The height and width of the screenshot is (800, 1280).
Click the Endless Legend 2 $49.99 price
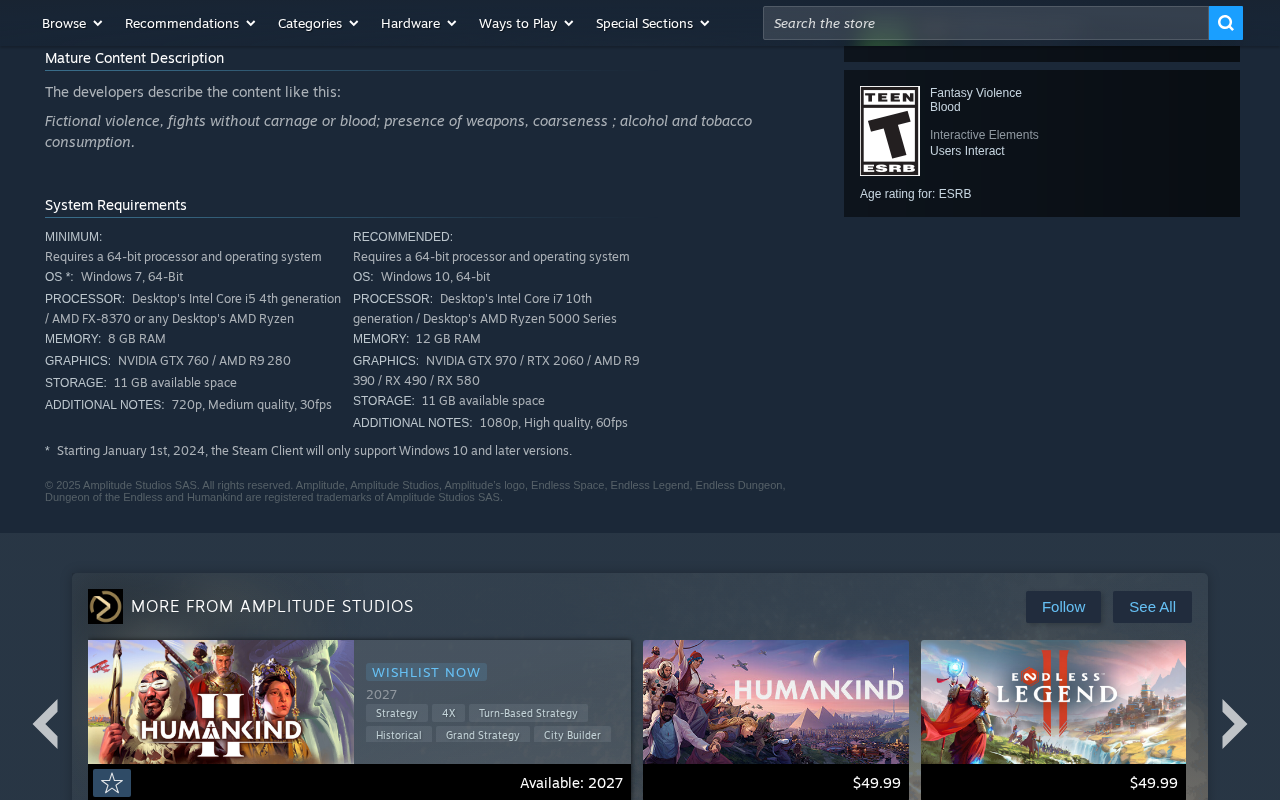[x=1154, y=783]
